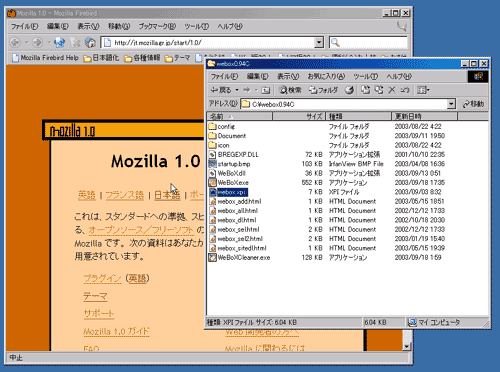Viewport: 500px width, 372px height.
Task: Select WeBoX.exe application
Action: pos(229,183)
